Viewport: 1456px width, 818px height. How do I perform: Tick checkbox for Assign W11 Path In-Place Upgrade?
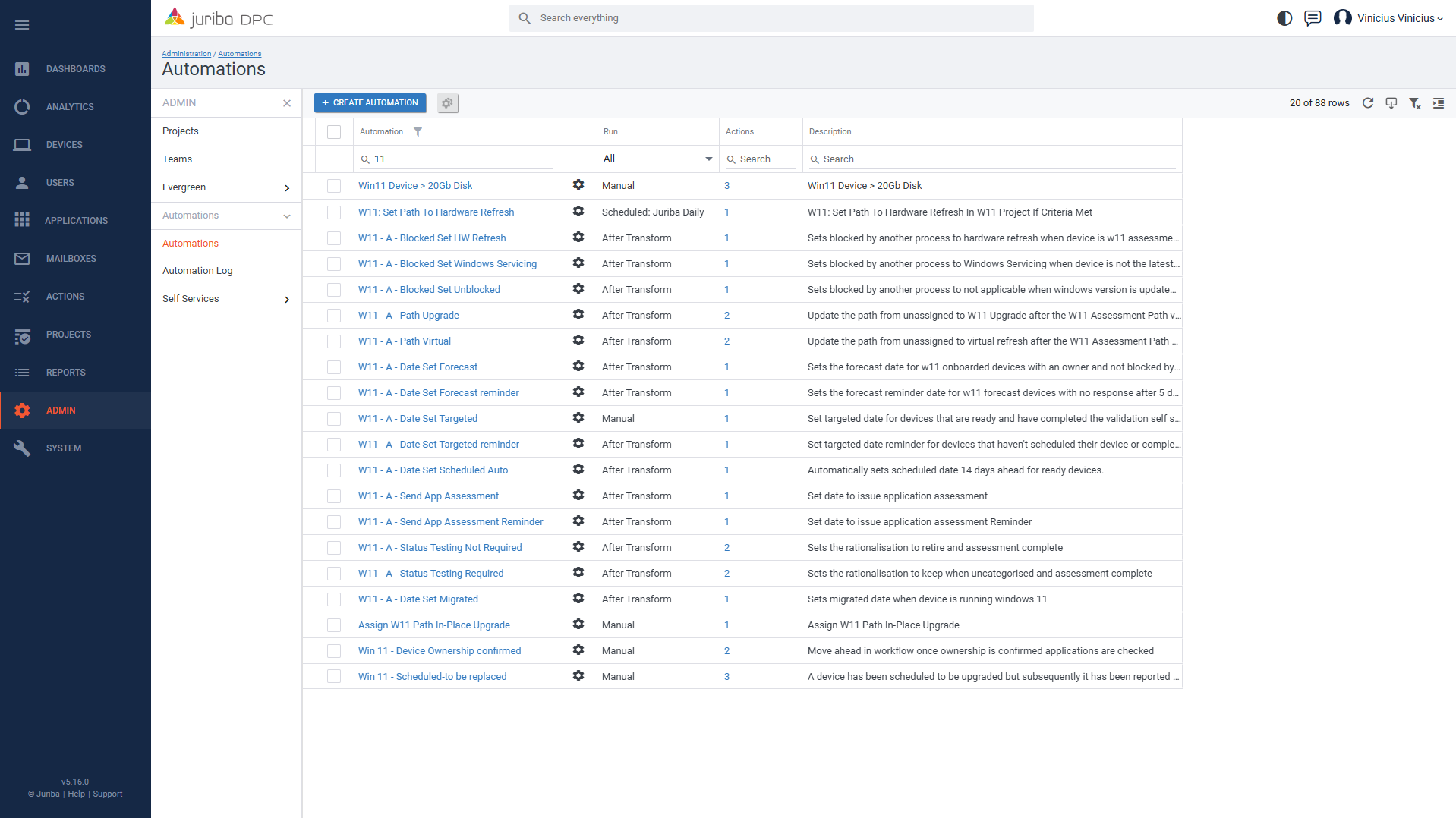click(x=334, y=625)
